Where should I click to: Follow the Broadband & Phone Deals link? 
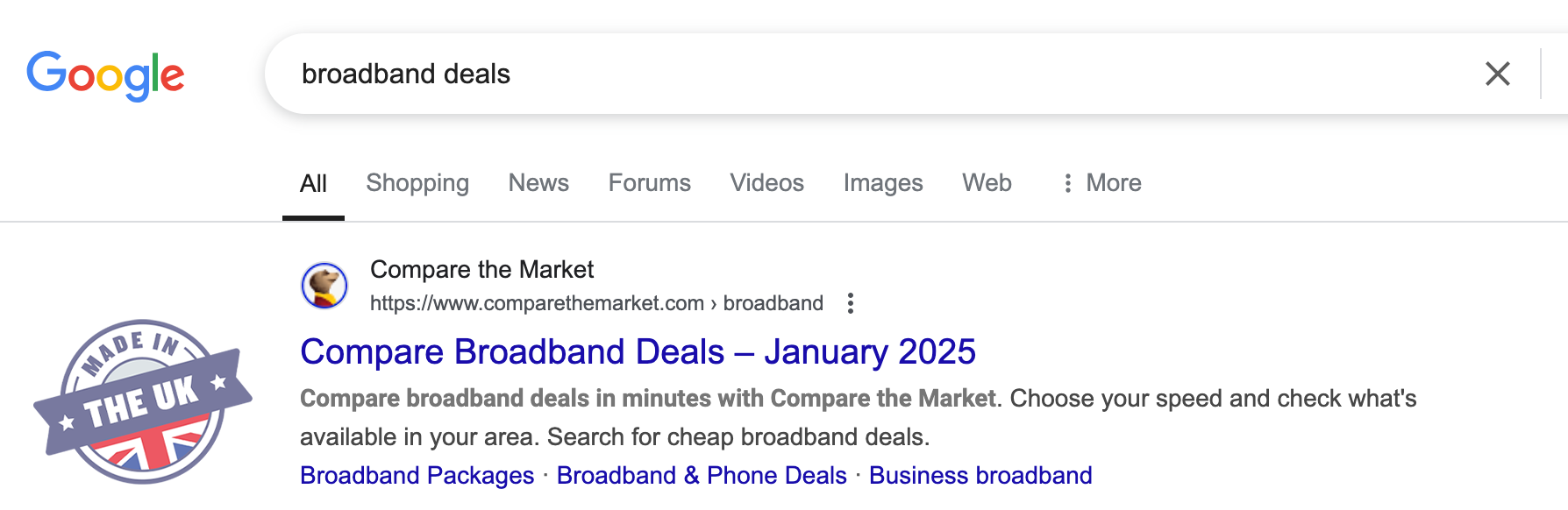(702, 476)
